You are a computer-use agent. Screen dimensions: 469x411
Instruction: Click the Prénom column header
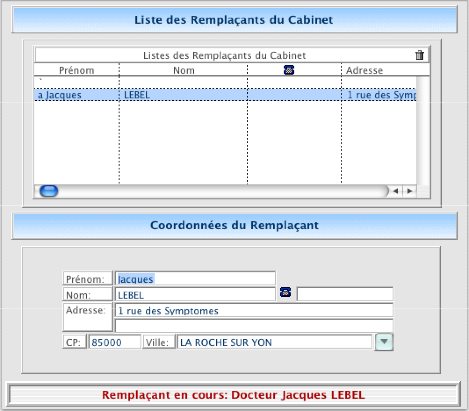coord(76,70)
